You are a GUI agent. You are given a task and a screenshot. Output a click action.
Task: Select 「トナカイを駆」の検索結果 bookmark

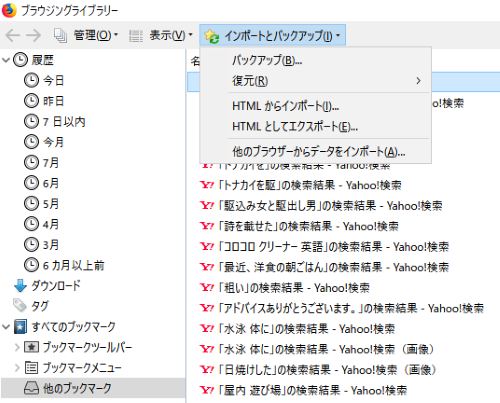click(309, 185)
